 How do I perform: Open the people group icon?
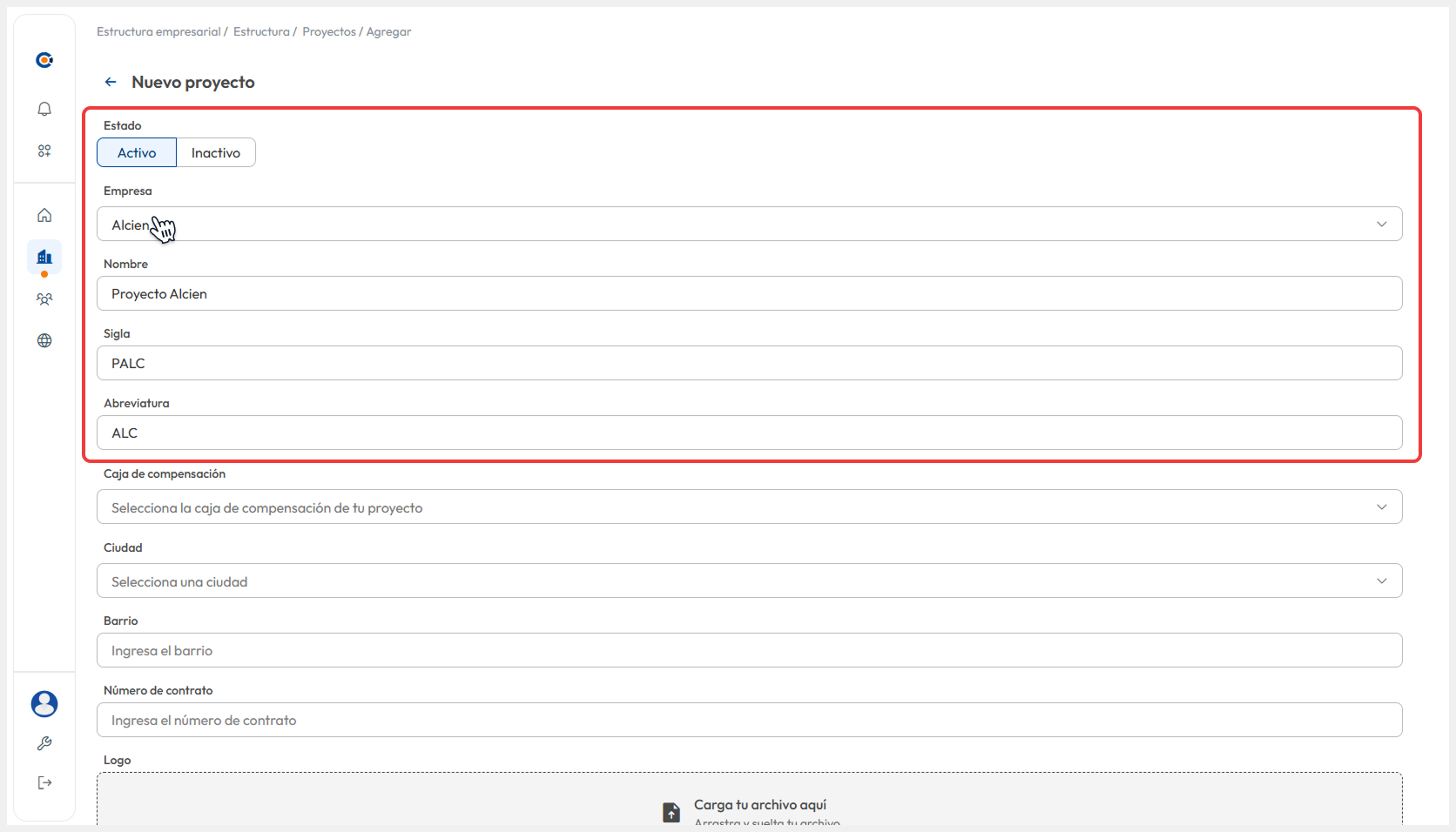(x=44, y=299)
